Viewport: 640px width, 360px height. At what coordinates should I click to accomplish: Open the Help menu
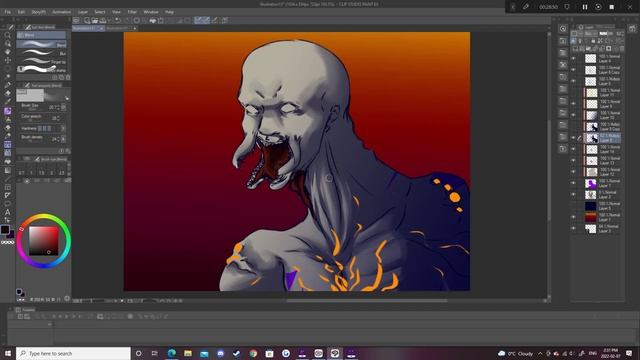click(x=169, y=12)
